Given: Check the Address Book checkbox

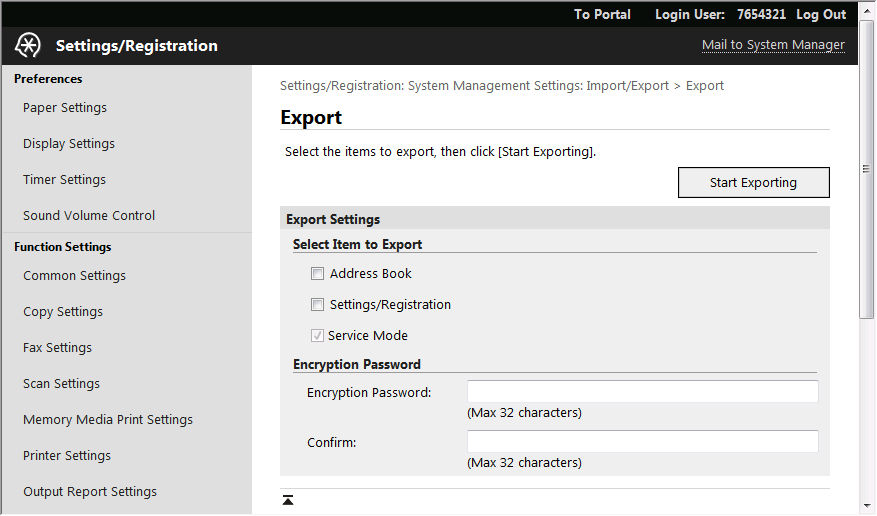Looking at the screenshot, I should tap(317, 273).
